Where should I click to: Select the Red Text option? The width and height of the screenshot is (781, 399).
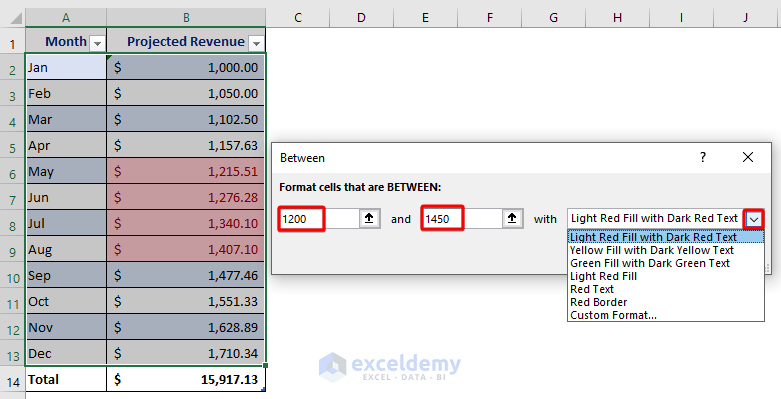(x=666, y=289)
